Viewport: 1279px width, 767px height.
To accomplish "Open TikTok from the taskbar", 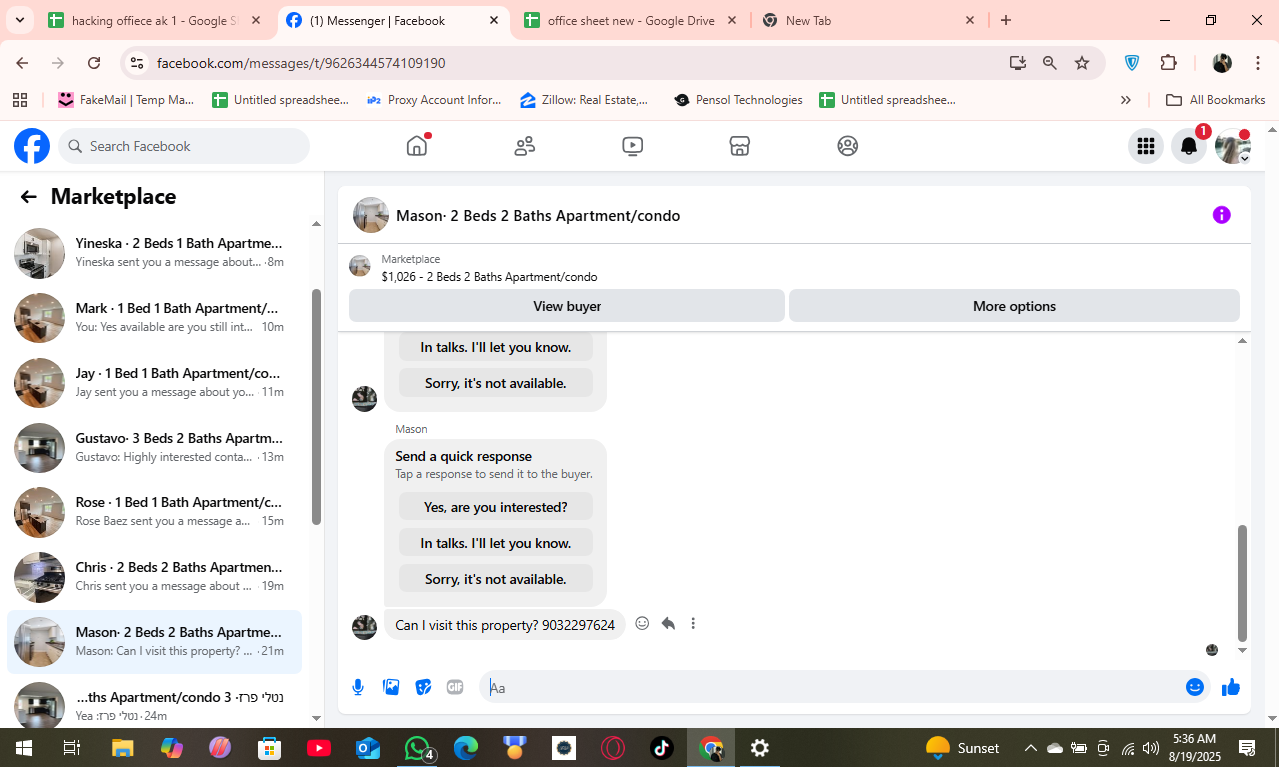I will [662, 748].
